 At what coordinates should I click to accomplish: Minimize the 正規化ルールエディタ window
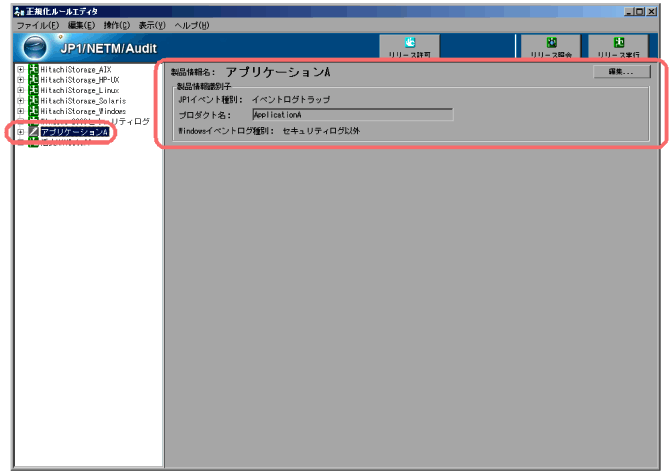tap(629, 12)
